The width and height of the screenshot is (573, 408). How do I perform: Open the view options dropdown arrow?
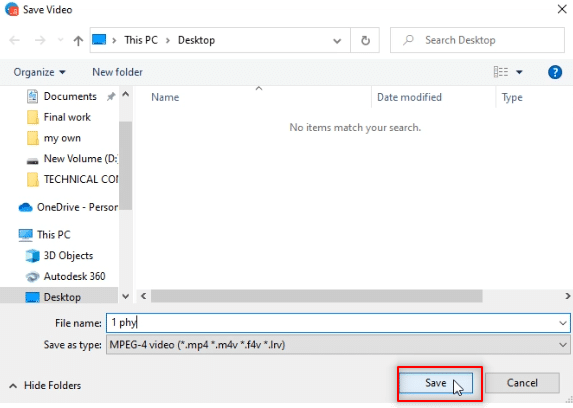tap(519, 72)
